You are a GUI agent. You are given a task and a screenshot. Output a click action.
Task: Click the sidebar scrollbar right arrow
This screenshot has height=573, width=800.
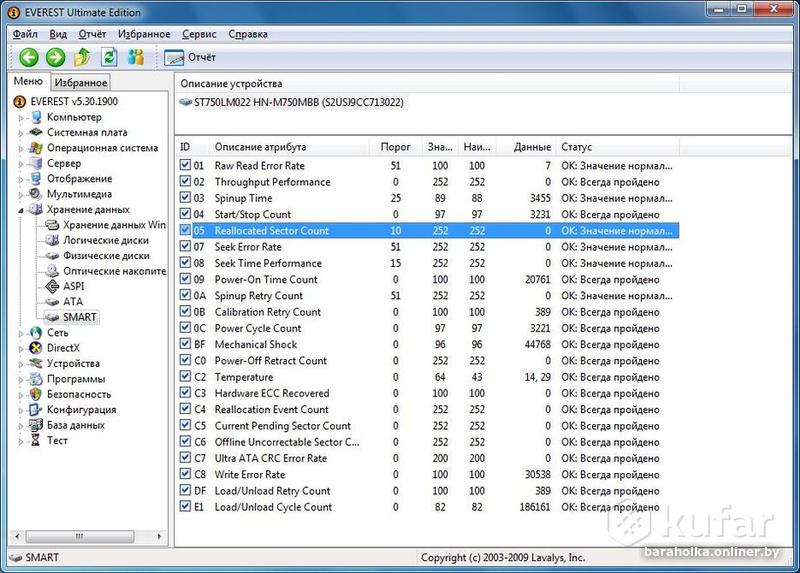(x=160, y=536)
